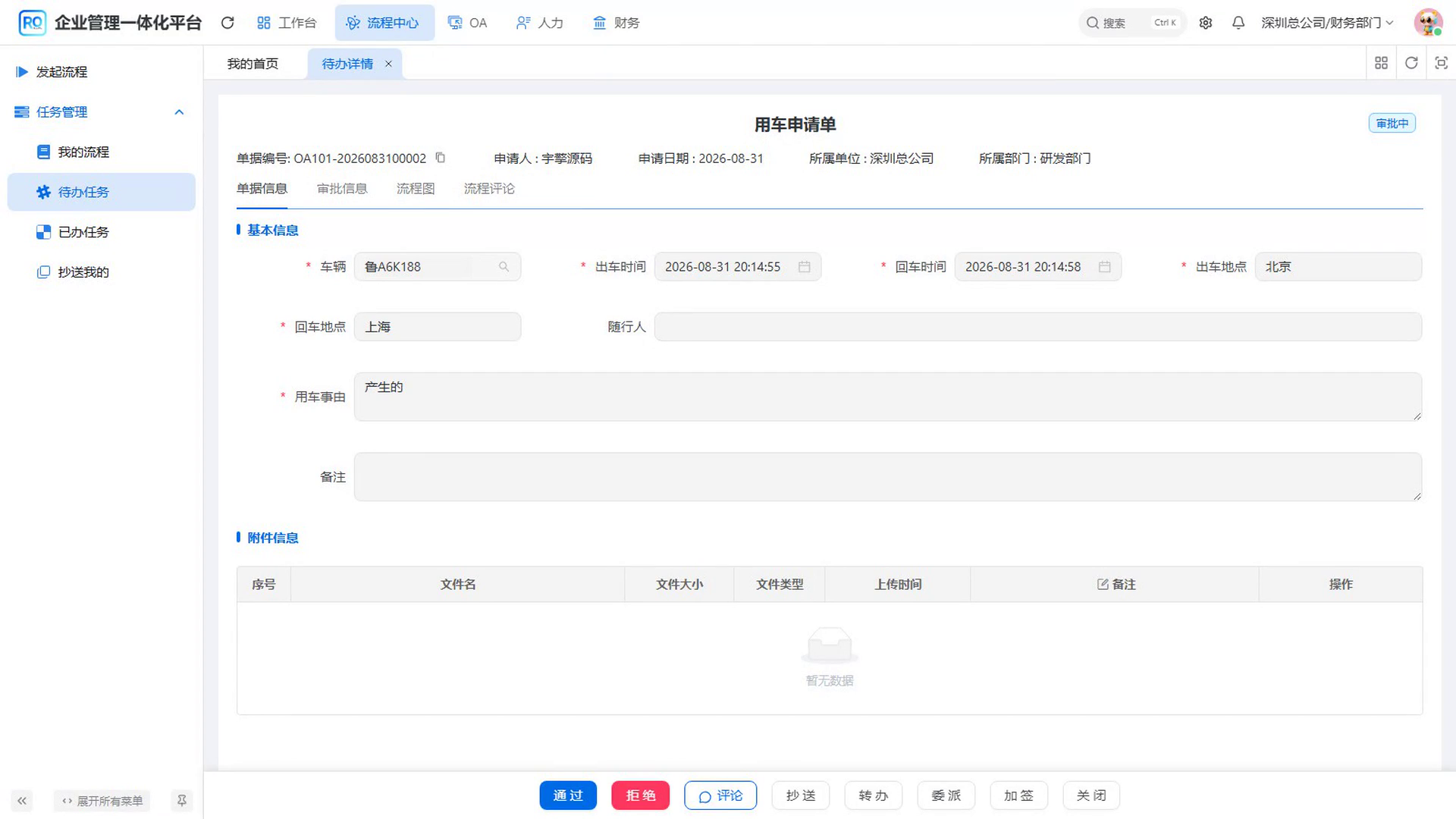Open the notification bell
The height and width of the screenshot is (819, 1456).
click(1238, 23)
